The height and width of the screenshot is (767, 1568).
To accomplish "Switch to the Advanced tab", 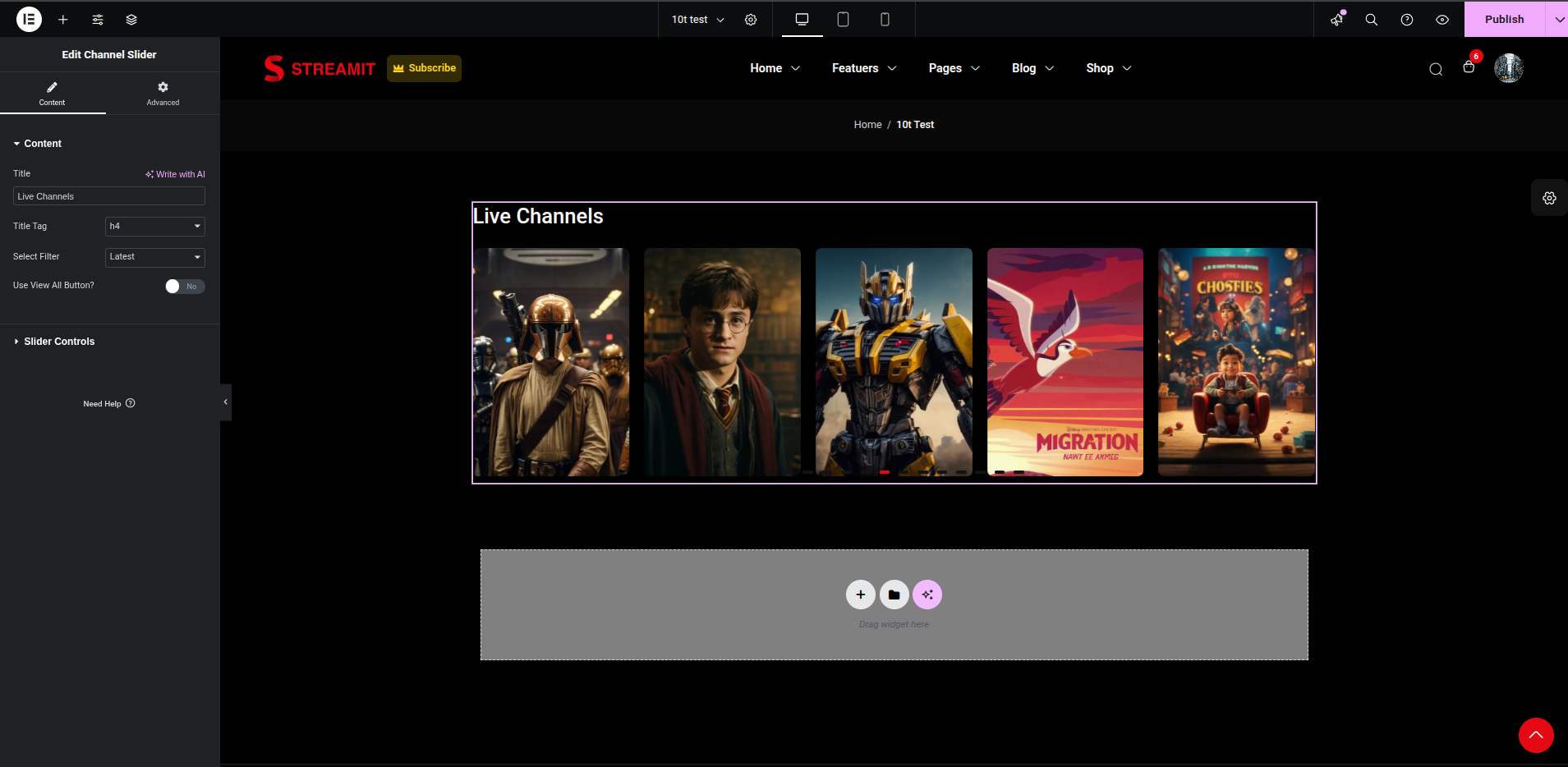I will point(163,94).
